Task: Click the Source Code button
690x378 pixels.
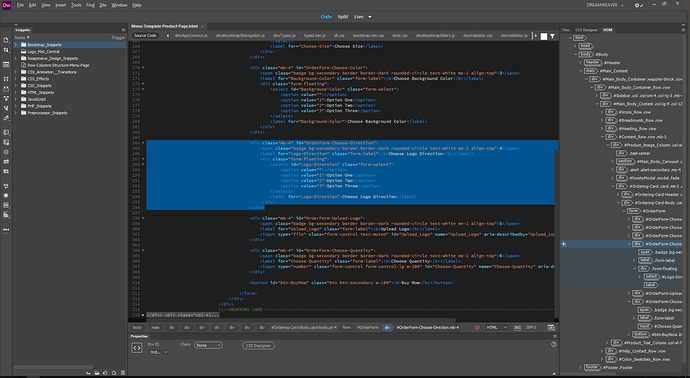Action: [x=145, y=36]
